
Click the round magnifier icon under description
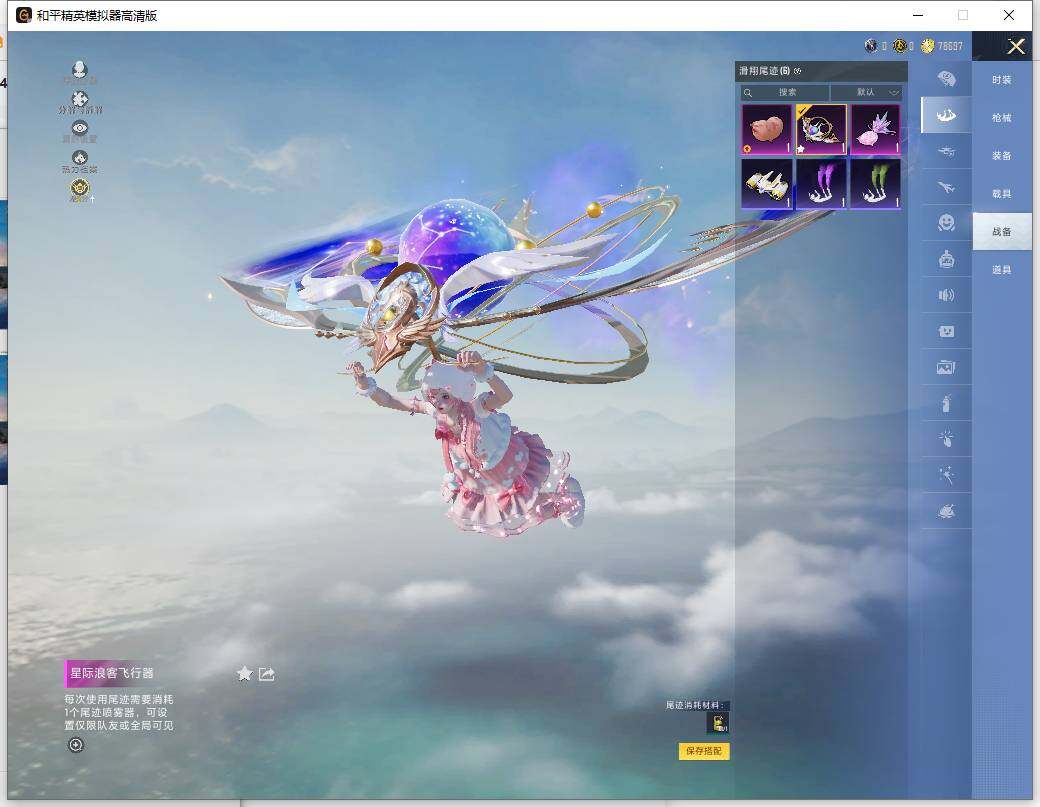(76, 745)
